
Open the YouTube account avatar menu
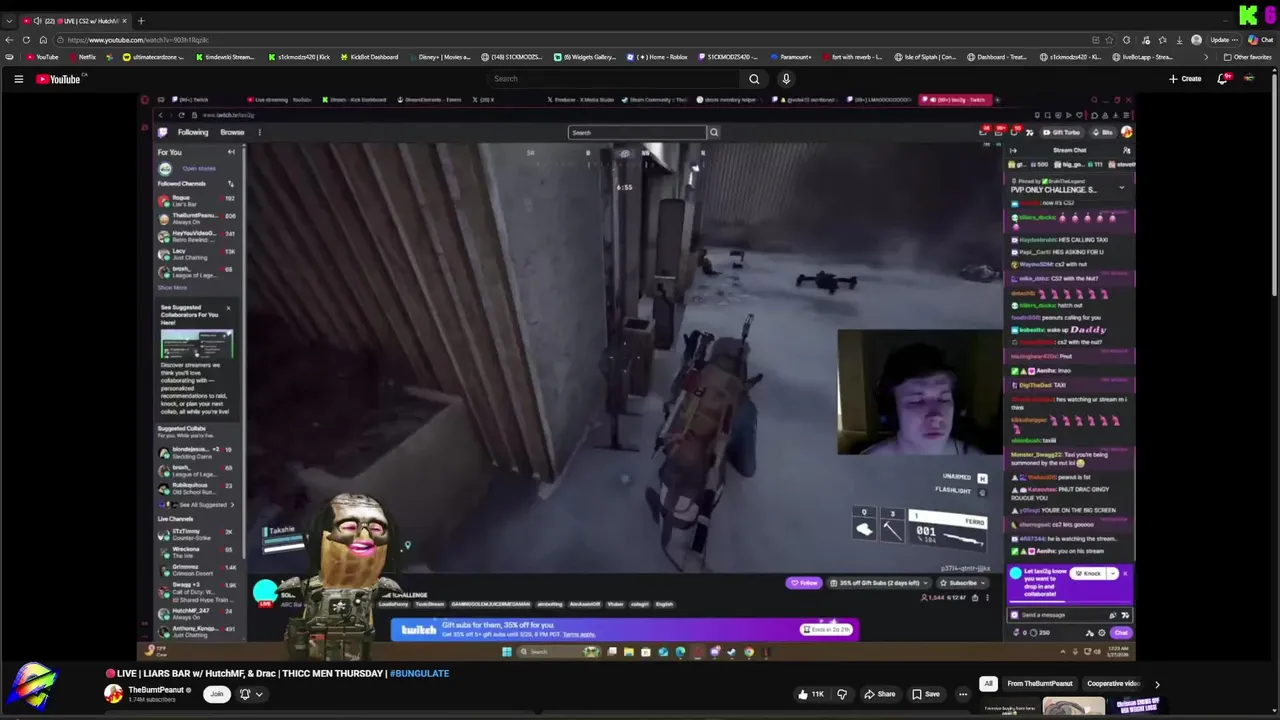[1249, 79]
